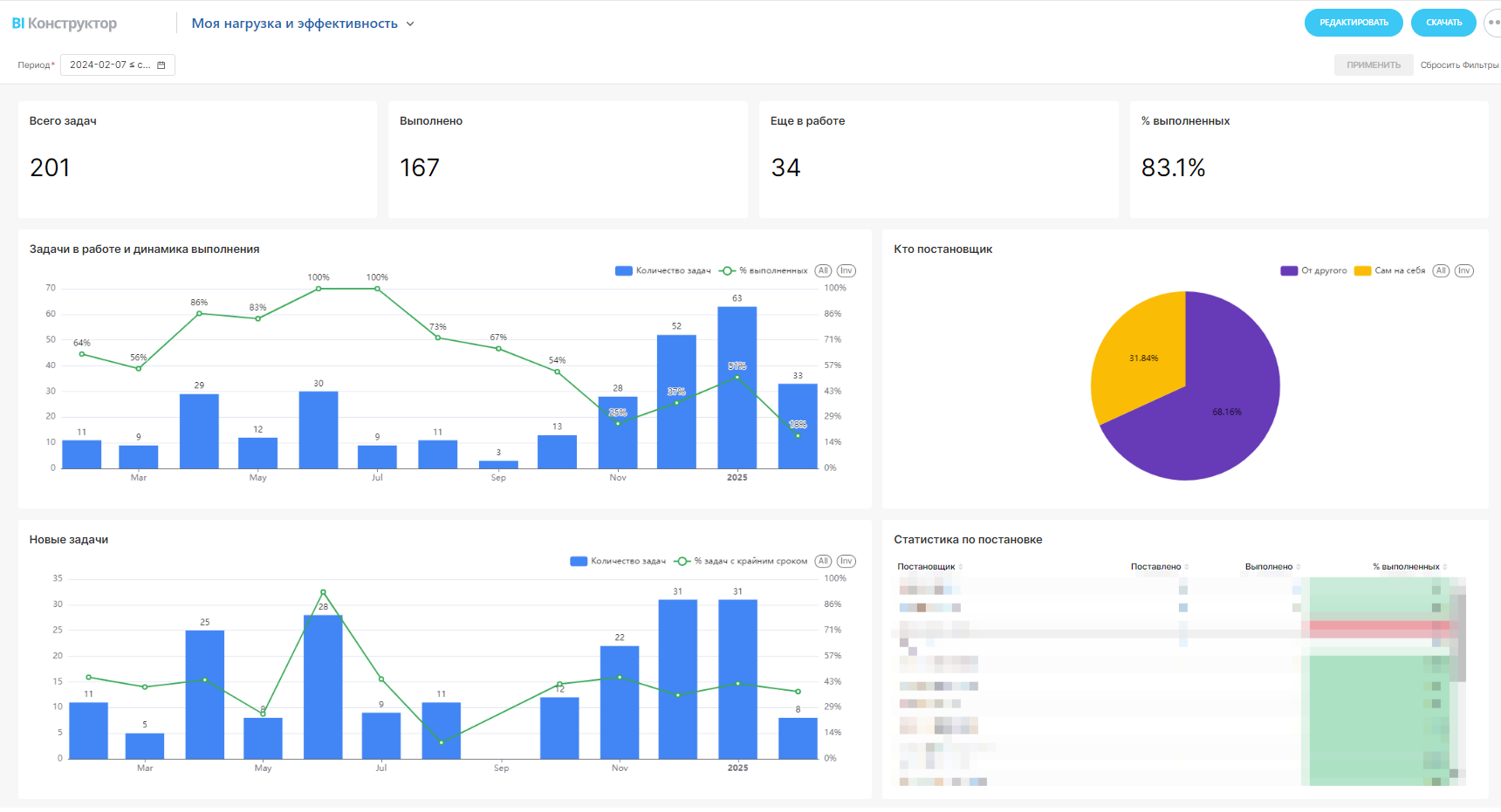
Task: Click the Сбросить Фильтры link
Action: [1459, 65]
